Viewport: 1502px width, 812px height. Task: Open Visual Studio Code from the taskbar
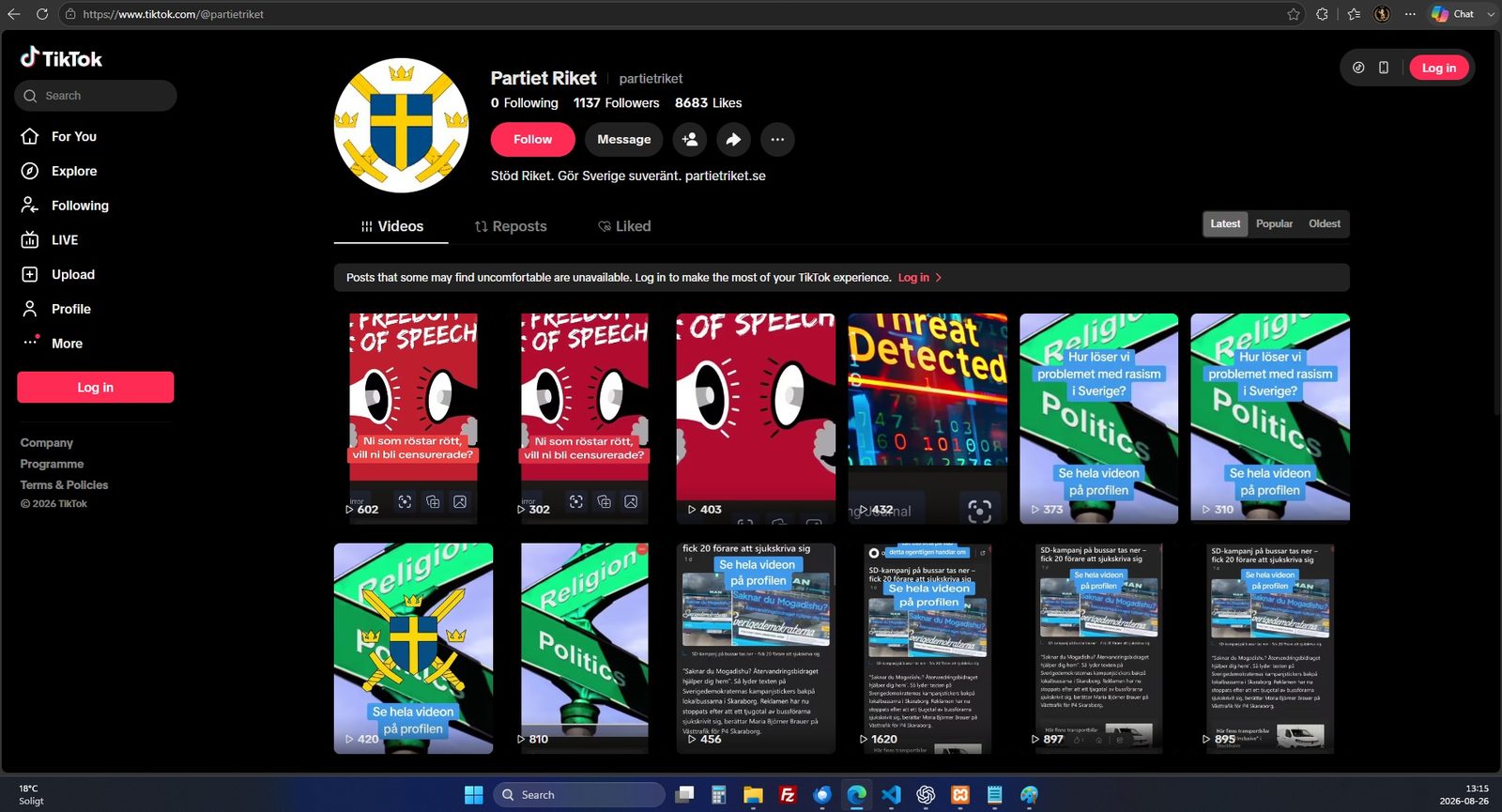pos(891,795)
